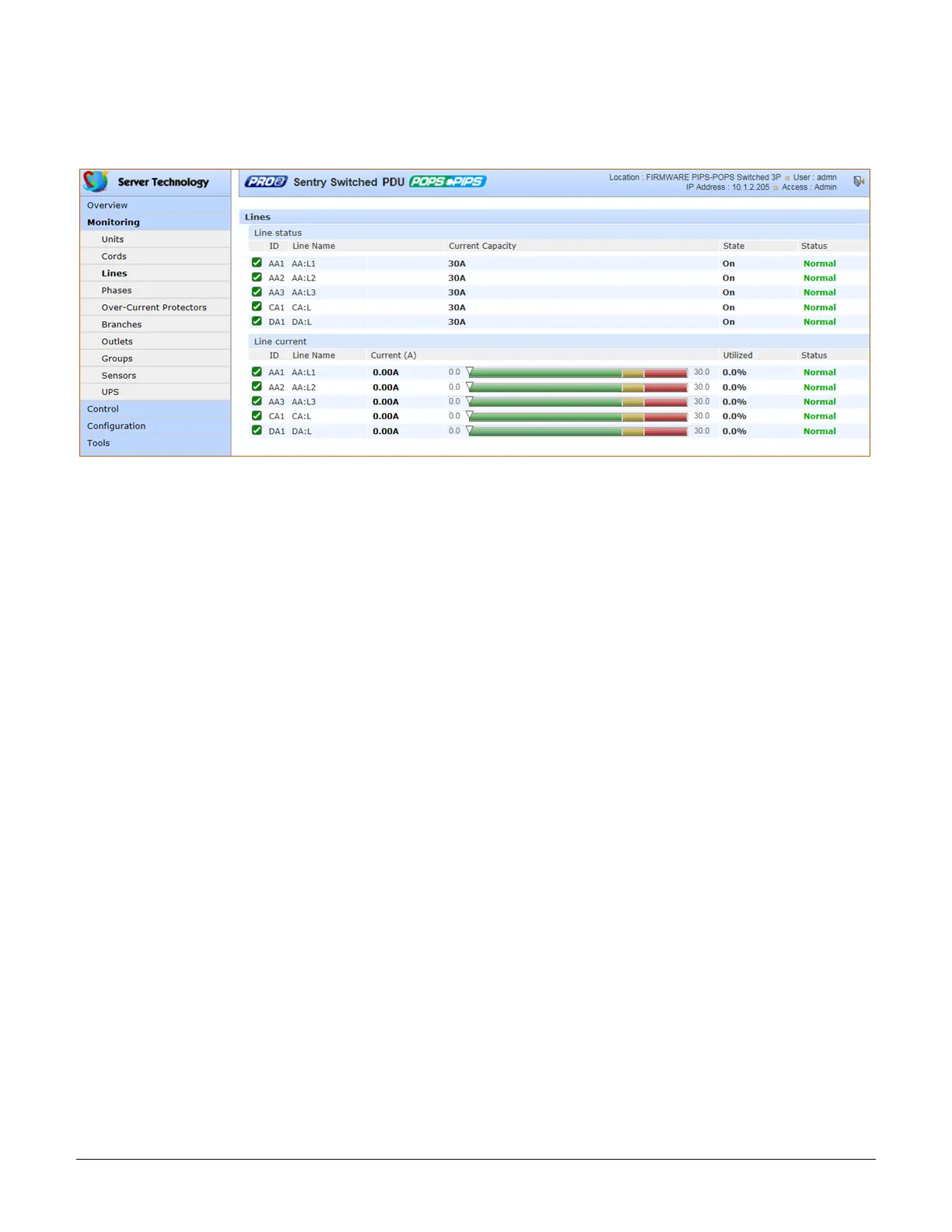The height and width of the screenshot is (1232, 952).
Task: Open Sensors monitoring page
Action: click(119, 376)
